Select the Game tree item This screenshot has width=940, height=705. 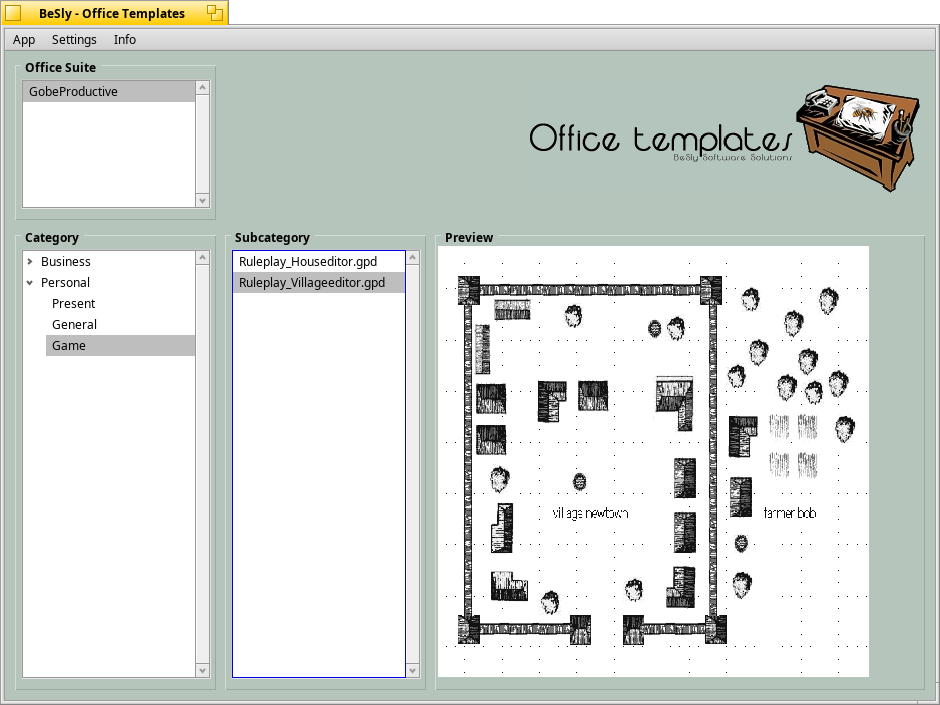pos(69,346)
